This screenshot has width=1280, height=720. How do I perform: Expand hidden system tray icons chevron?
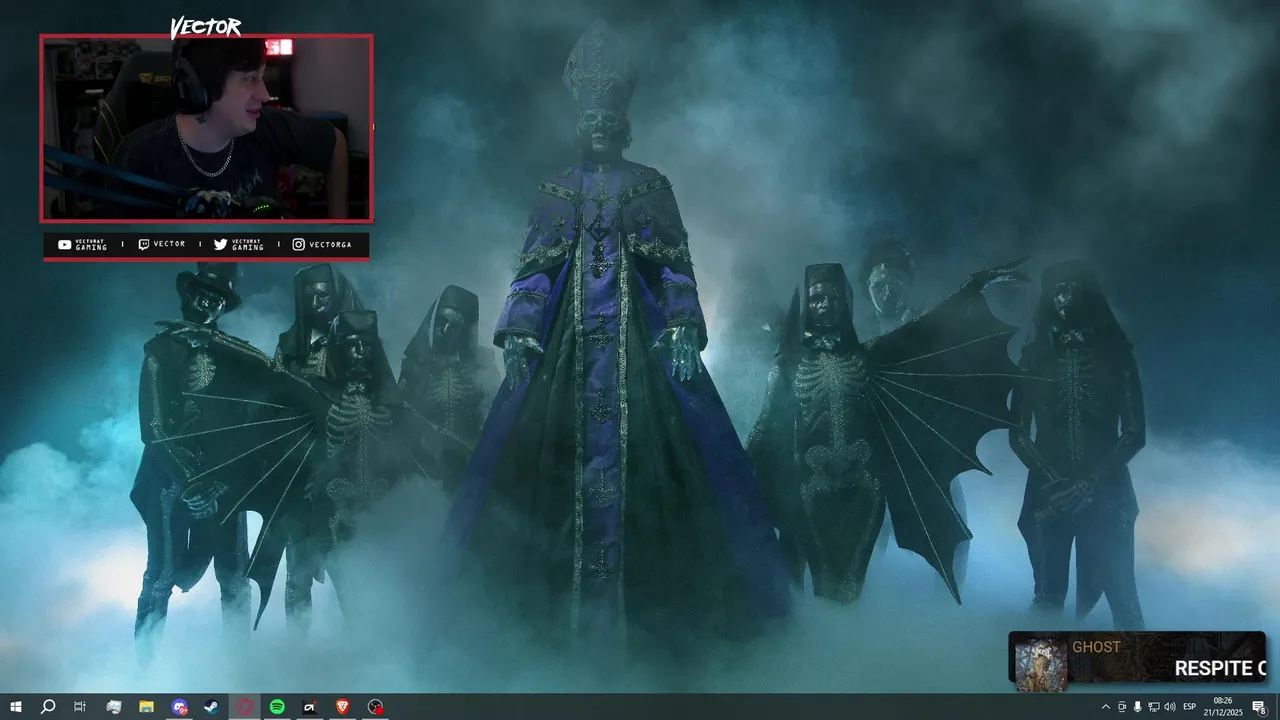[x=1105, y=707]
